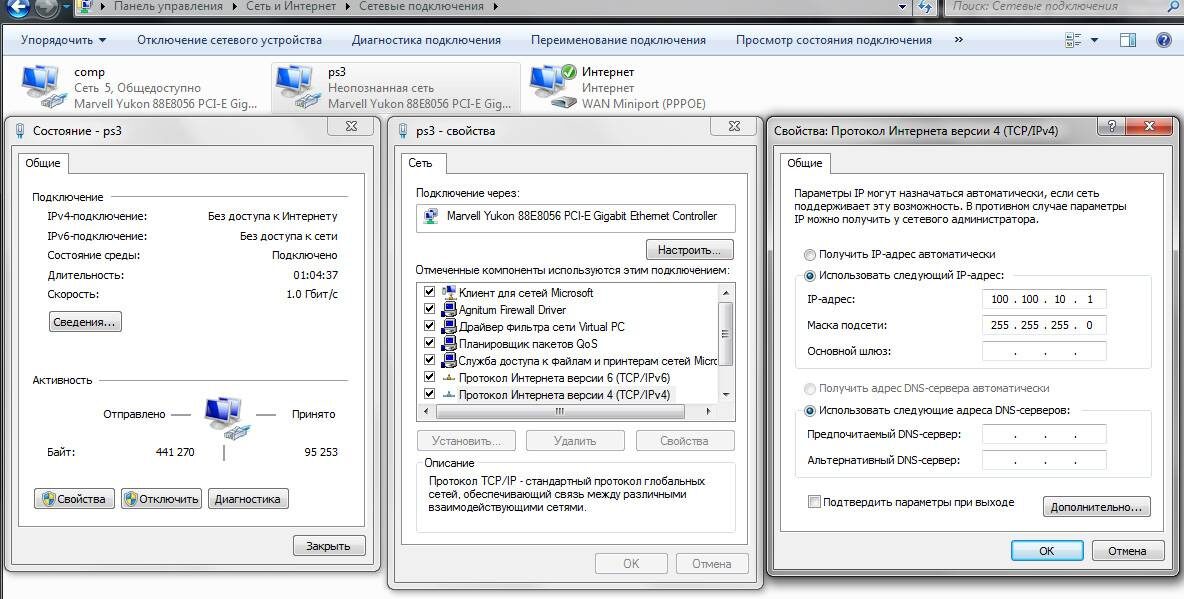This screenshot has height=599, width=1184.
Task: Open the Упорядочить dropdown menu
Action: (63, 40)
